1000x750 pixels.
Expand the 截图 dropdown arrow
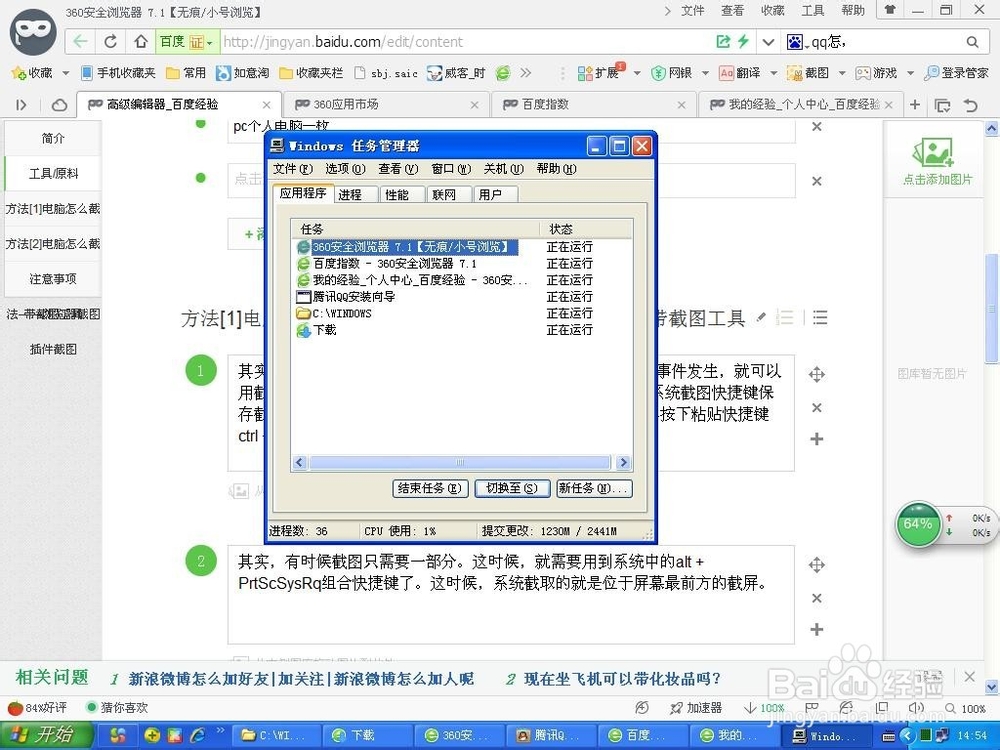842,73
